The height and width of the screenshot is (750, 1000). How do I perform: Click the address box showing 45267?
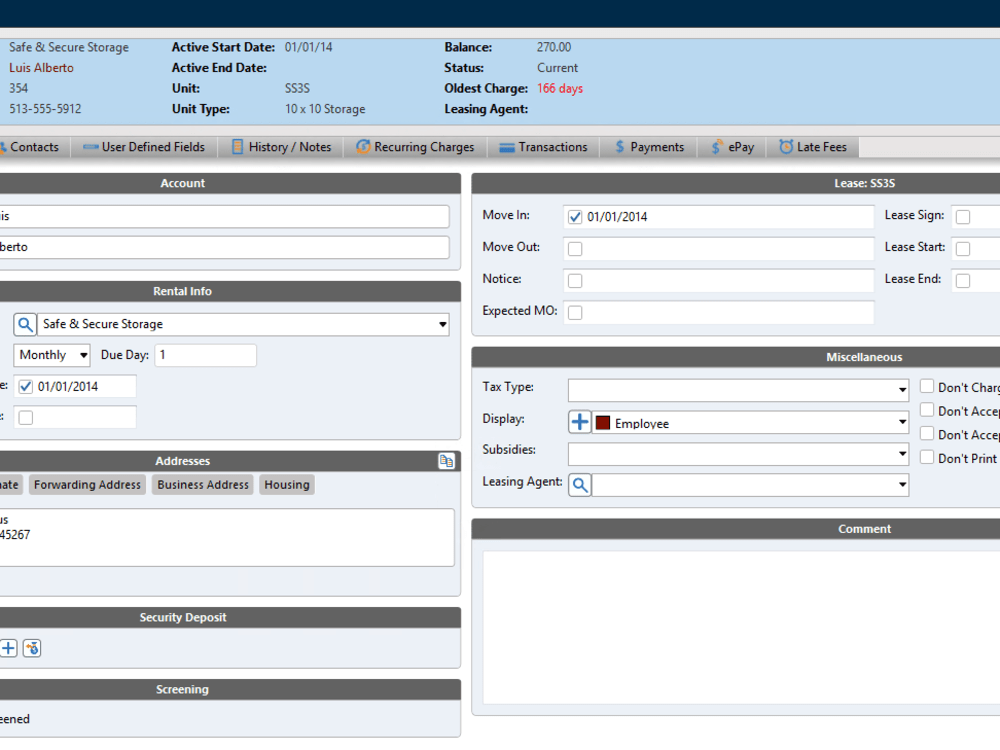pyautogui.click(x=226, y=537)
